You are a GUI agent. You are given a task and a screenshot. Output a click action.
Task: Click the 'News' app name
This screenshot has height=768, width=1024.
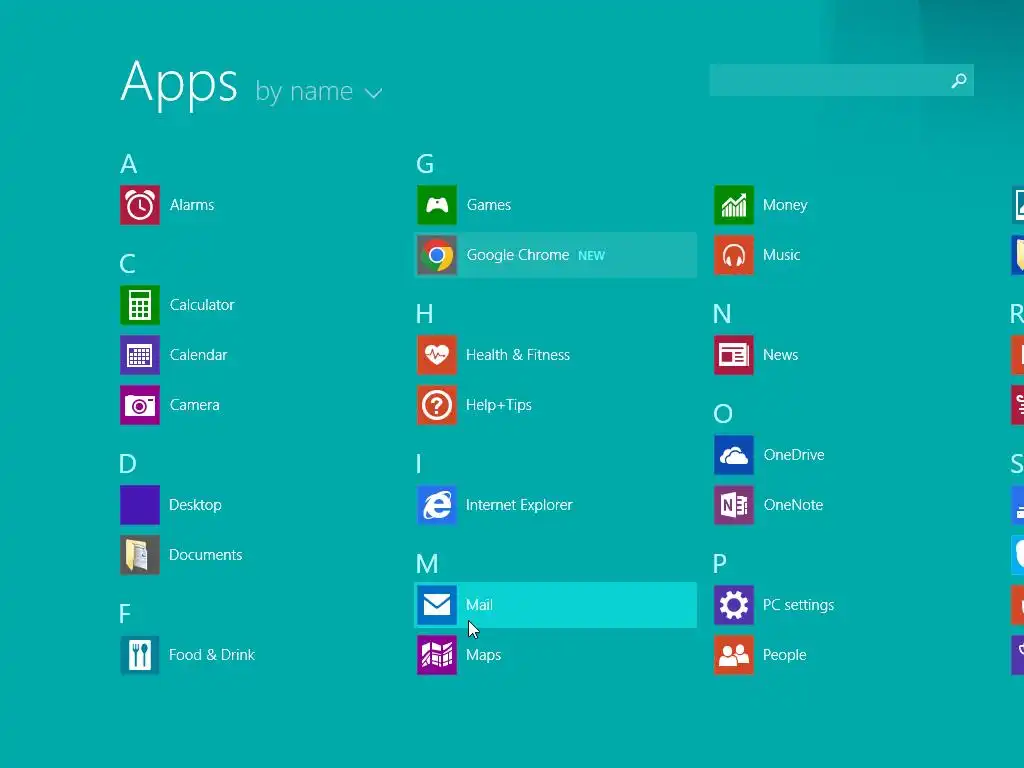click(780, 355)
